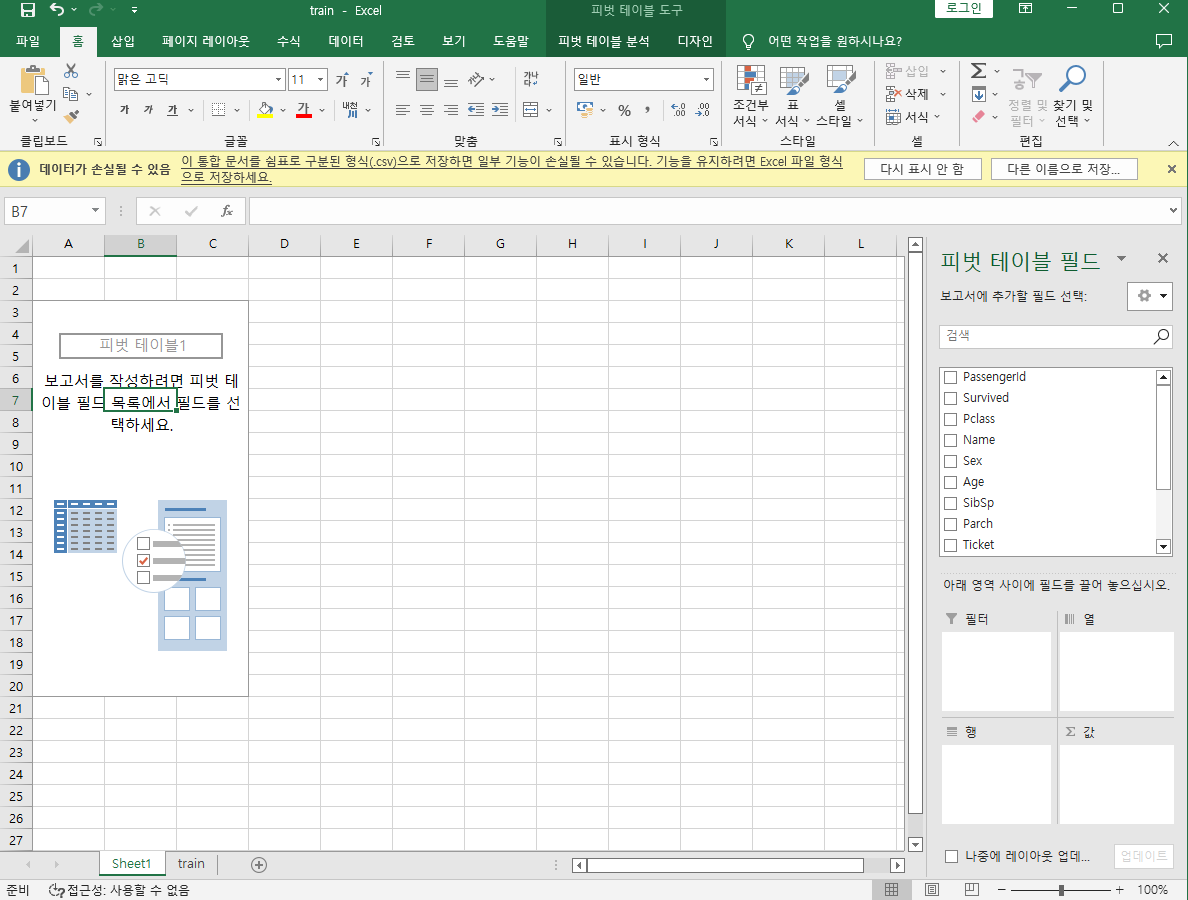Toggle underline formatting icon
This screenshot has width=1188, height=900.
[173, 110]
